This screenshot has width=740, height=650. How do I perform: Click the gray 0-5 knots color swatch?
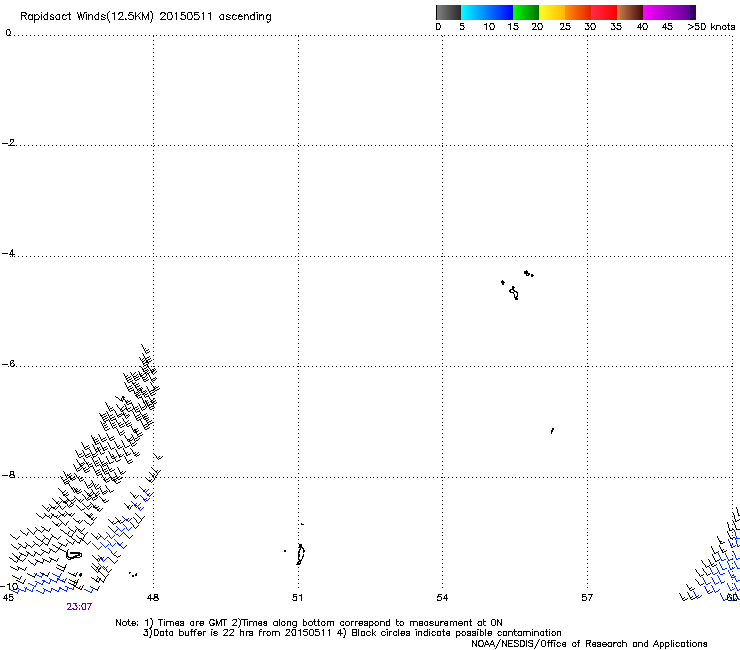[448, 12]
